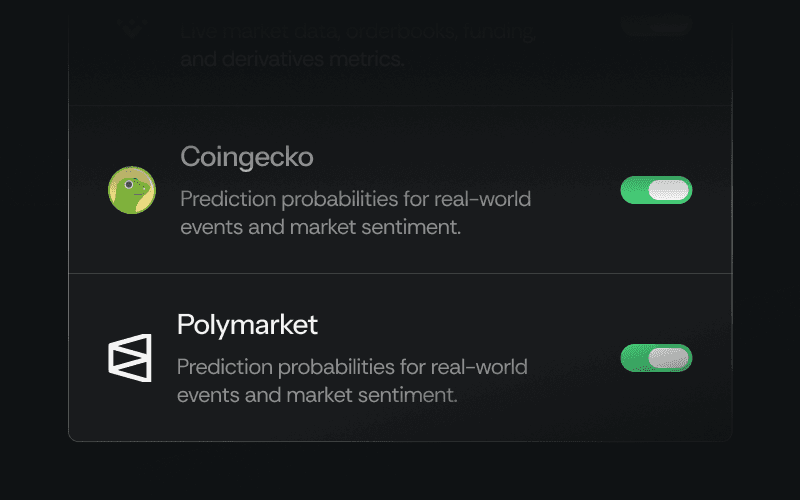This screenshot has height=500, width=800.
Task: Toggle the faded switch in the top row
Action: tap(656, 26)
